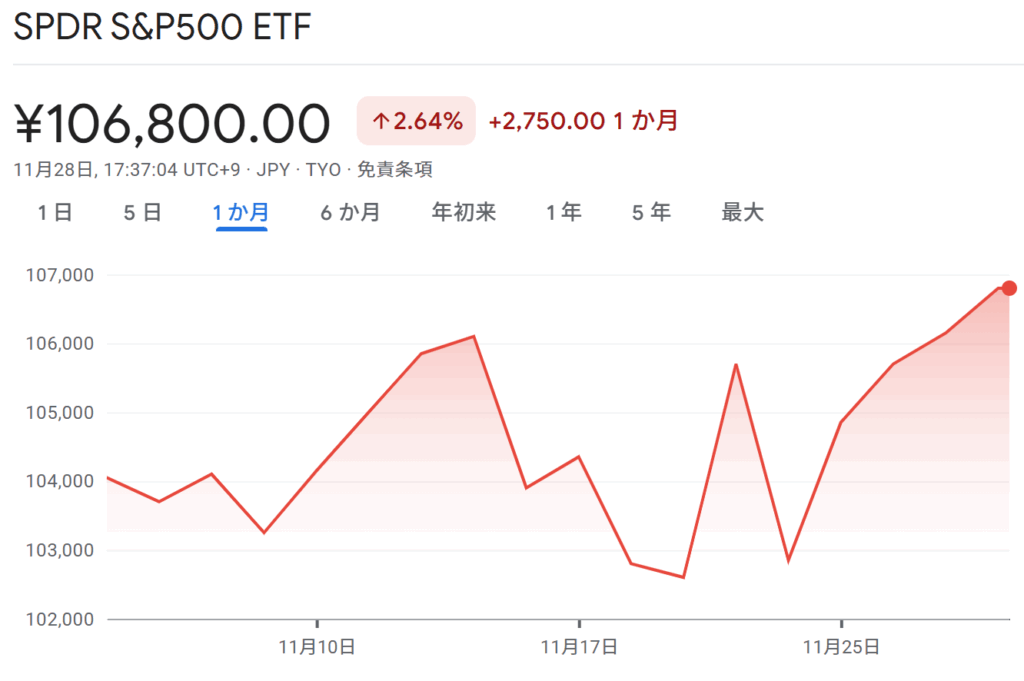Display the 5年 price history
This screenshot has height=681, width=1024.
tap(651, 212)
